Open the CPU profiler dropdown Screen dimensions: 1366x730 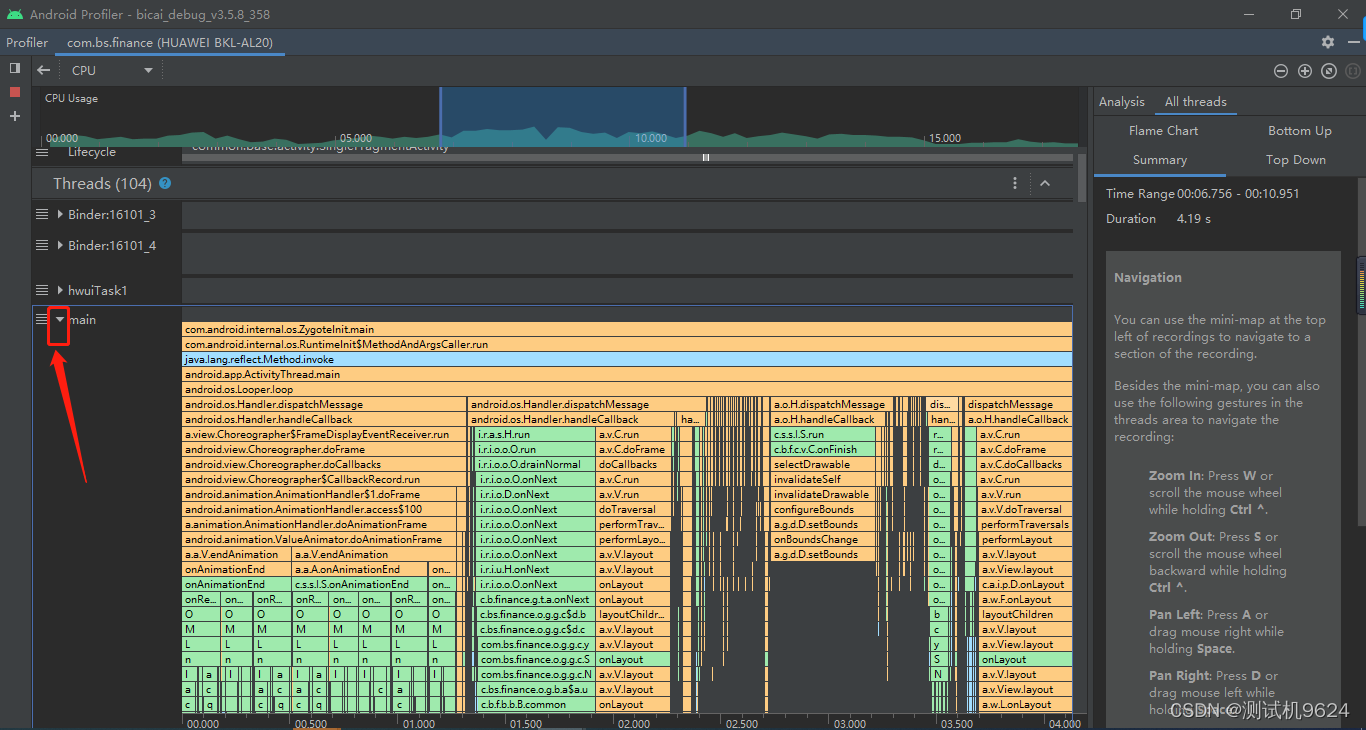112,70
